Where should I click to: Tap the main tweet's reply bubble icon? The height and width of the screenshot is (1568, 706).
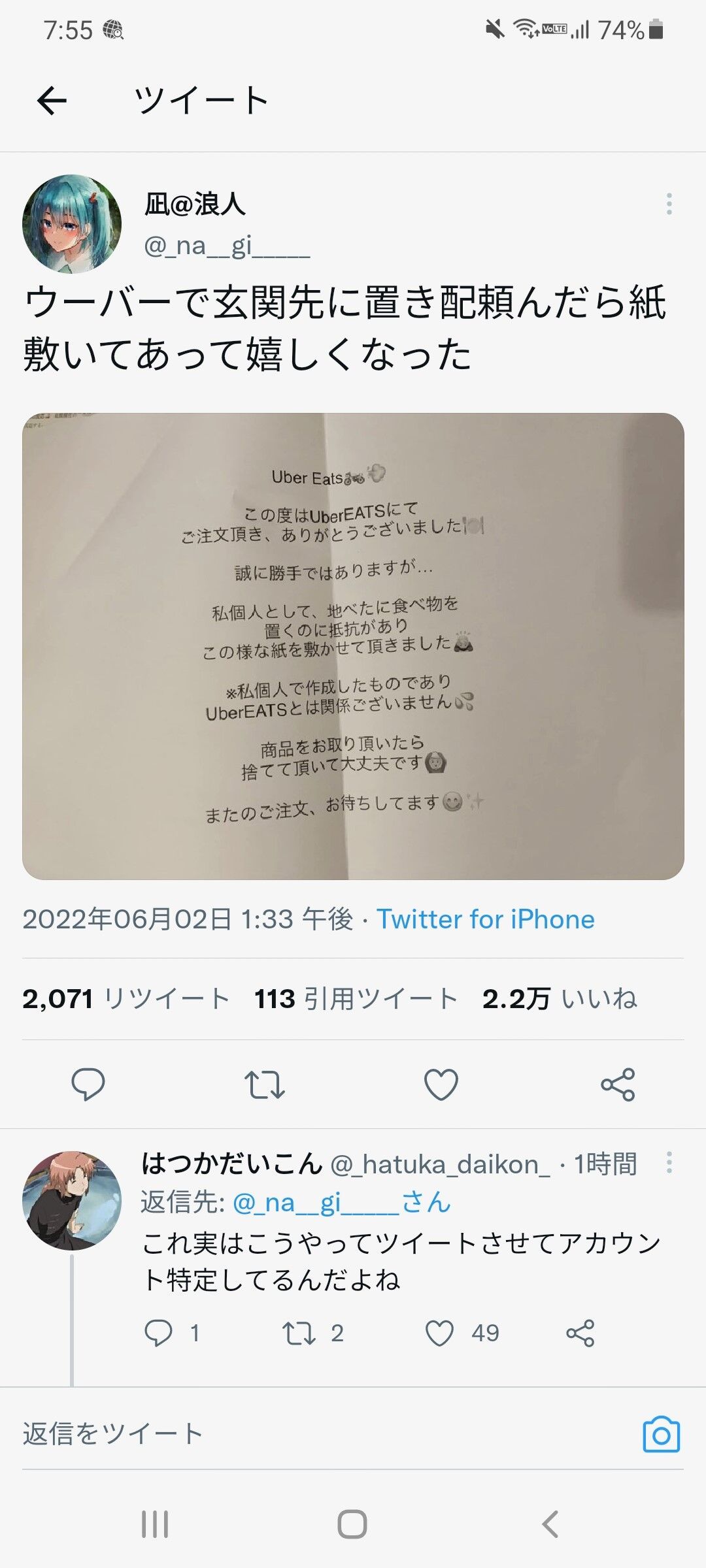88,1085
